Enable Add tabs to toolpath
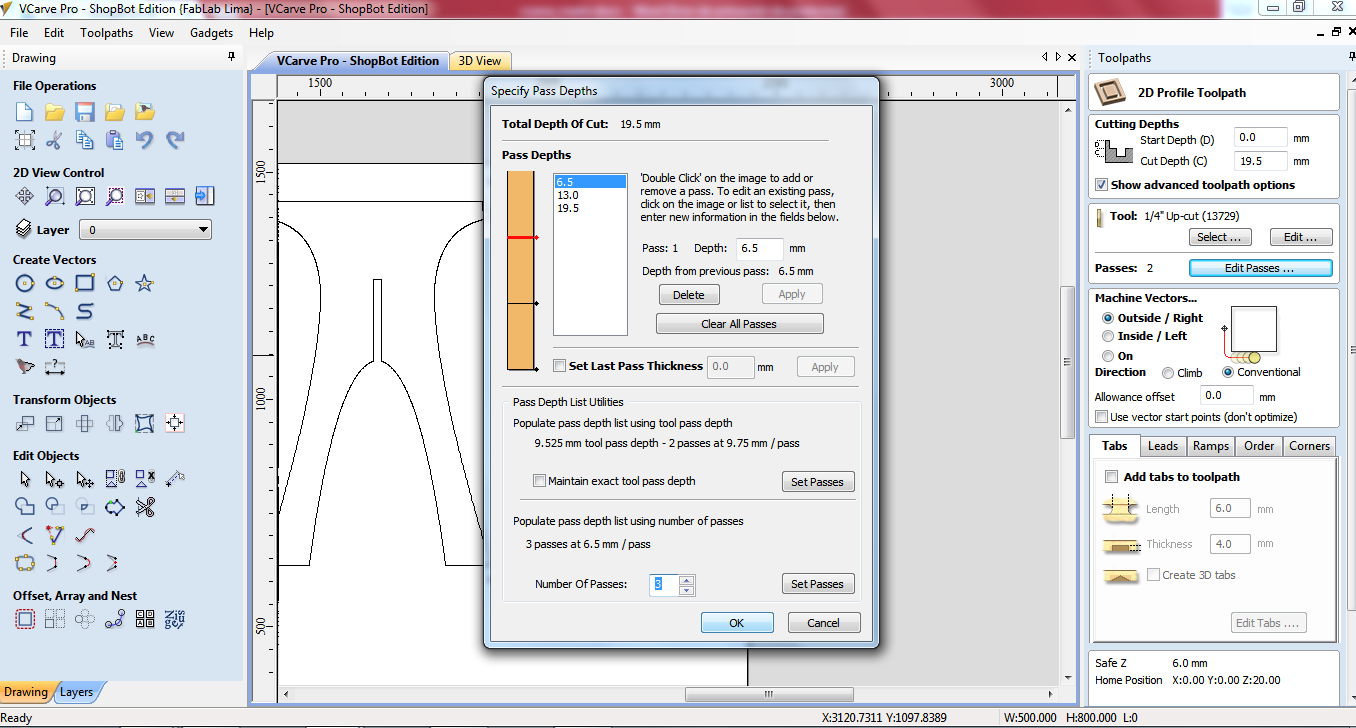 (1111, 477)
